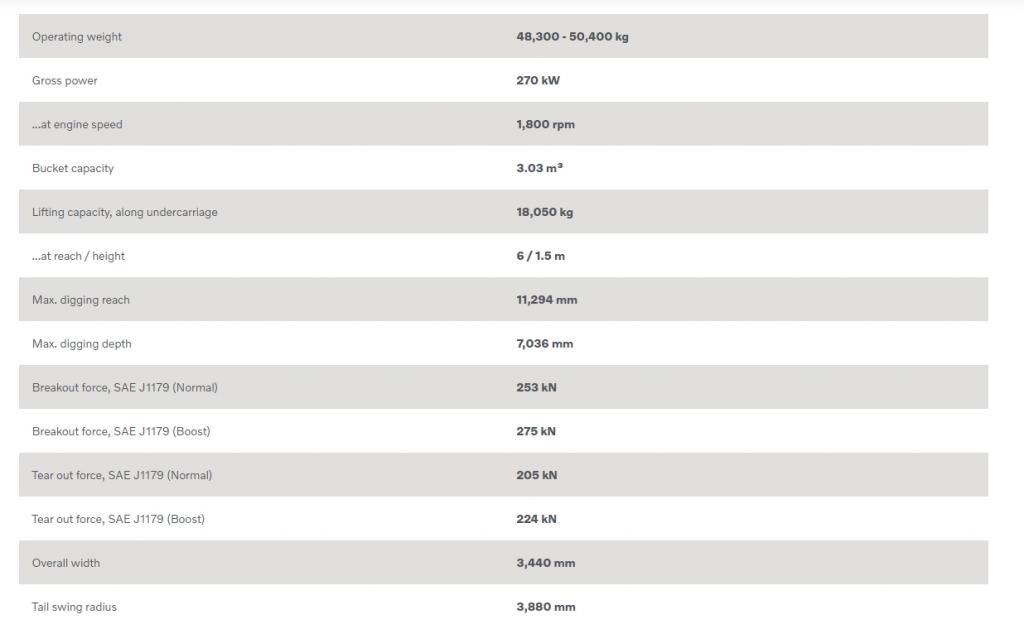Click the 48,300 - 50,400 kg value
This screenshot has width=1024, height=624.
point(572,37)
